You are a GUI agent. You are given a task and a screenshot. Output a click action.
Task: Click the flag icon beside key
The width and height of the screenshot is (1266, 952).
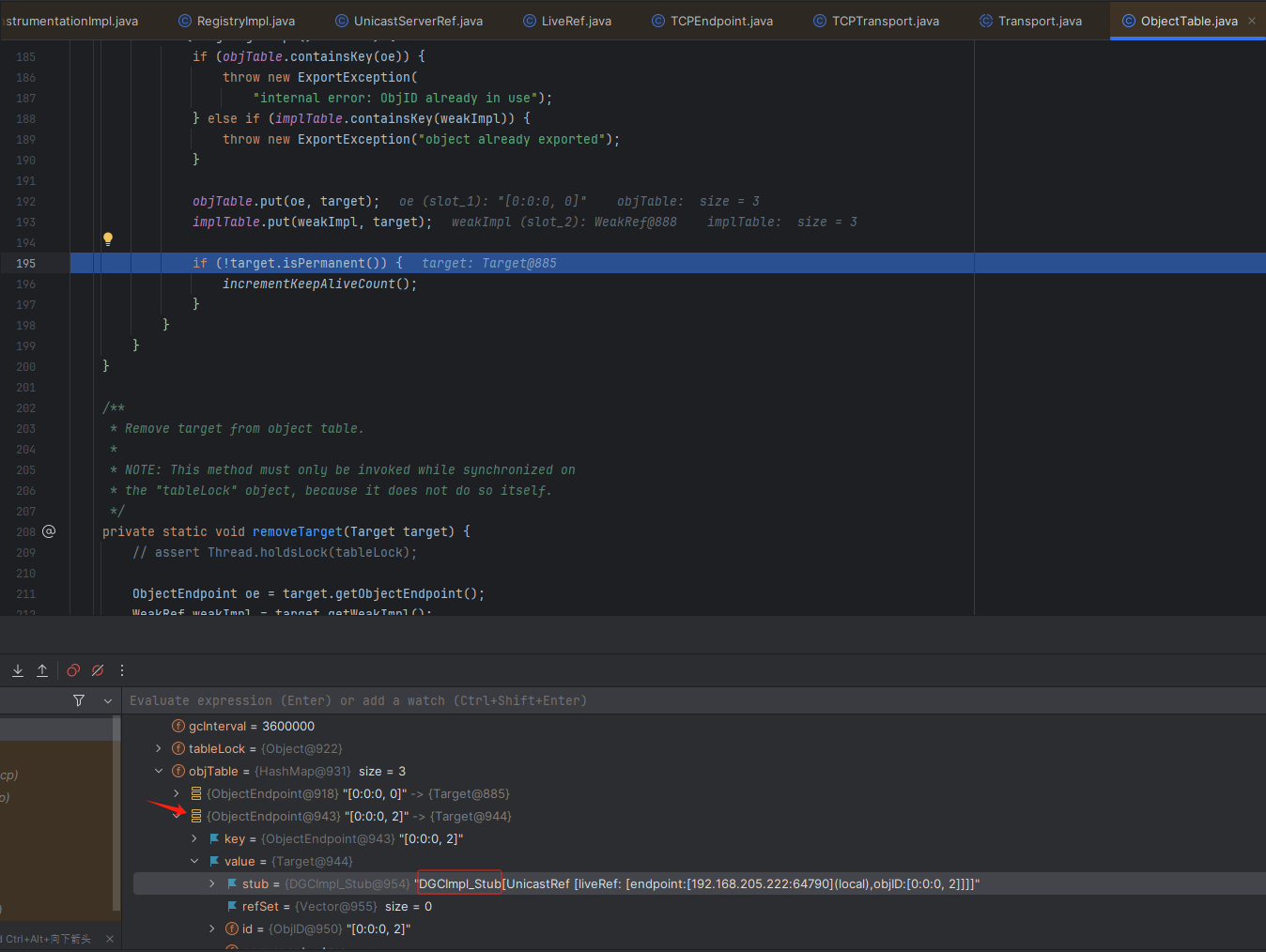point(214,838)
